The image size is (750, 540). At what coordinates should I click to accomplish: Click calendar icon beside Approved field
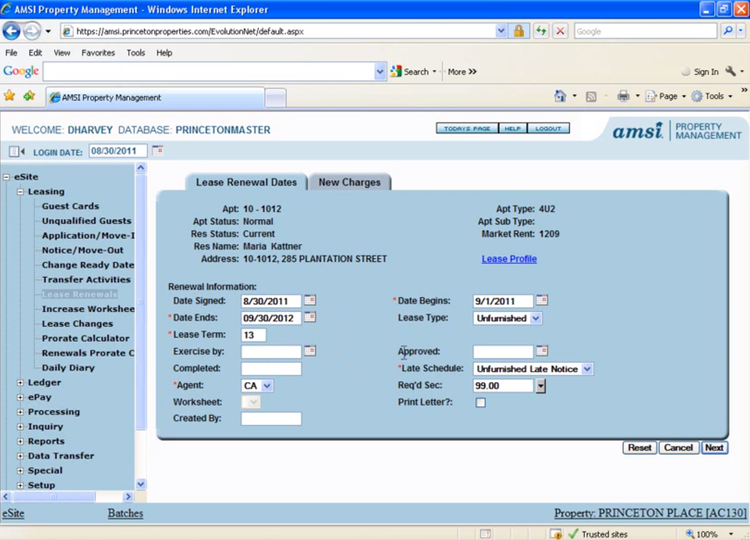(x=541, y=351)
